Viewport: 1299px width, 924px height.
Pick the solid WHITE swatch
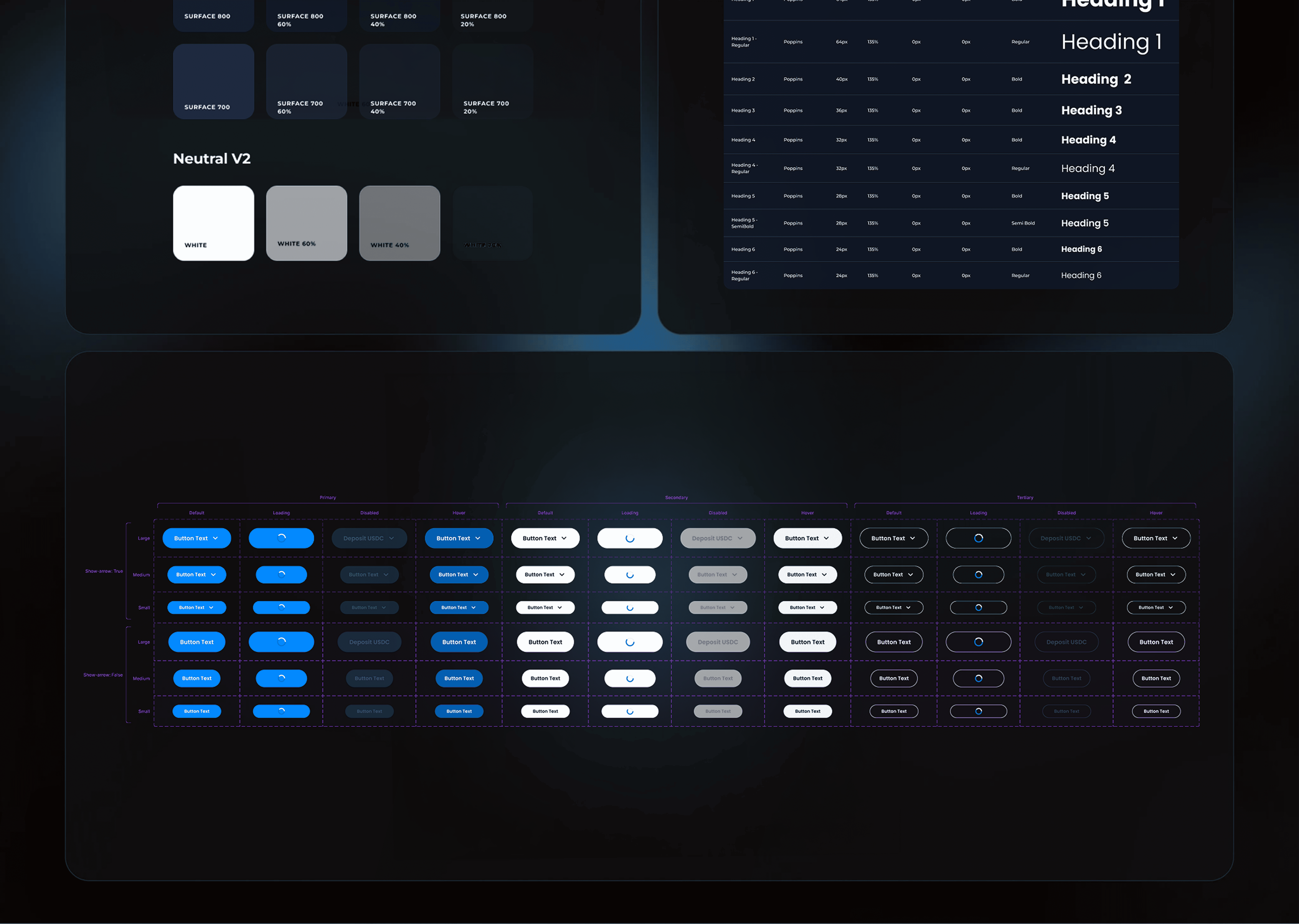213,223
